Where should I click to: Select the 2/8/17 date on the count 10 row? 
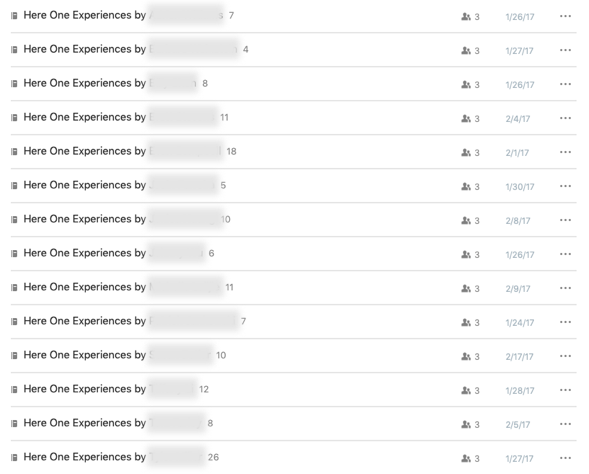click(x=518, y=220)
